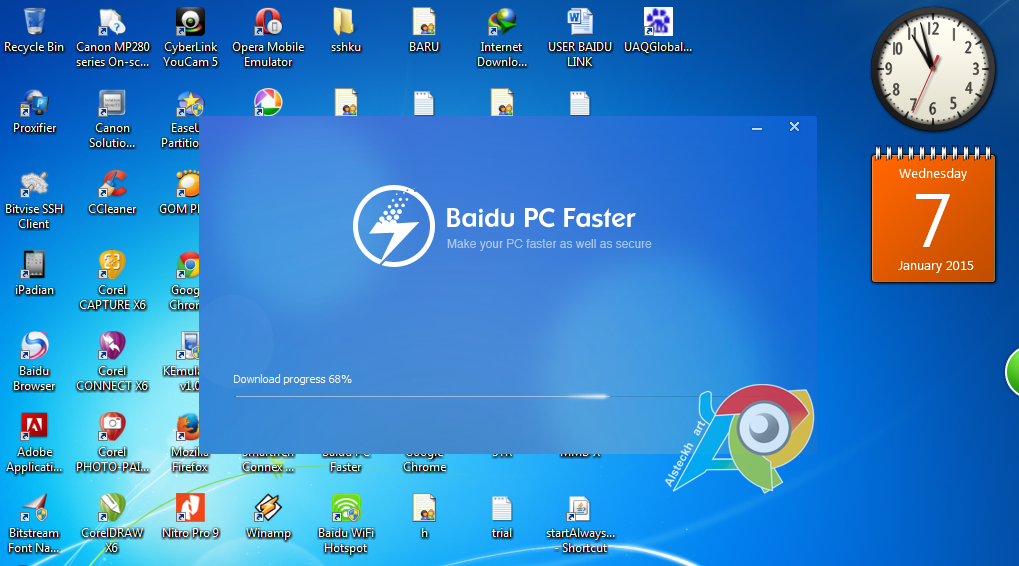Open Corel CAPTURE X6 shortcut
This screenshot has width=1019, height=566.
[112, 281]
